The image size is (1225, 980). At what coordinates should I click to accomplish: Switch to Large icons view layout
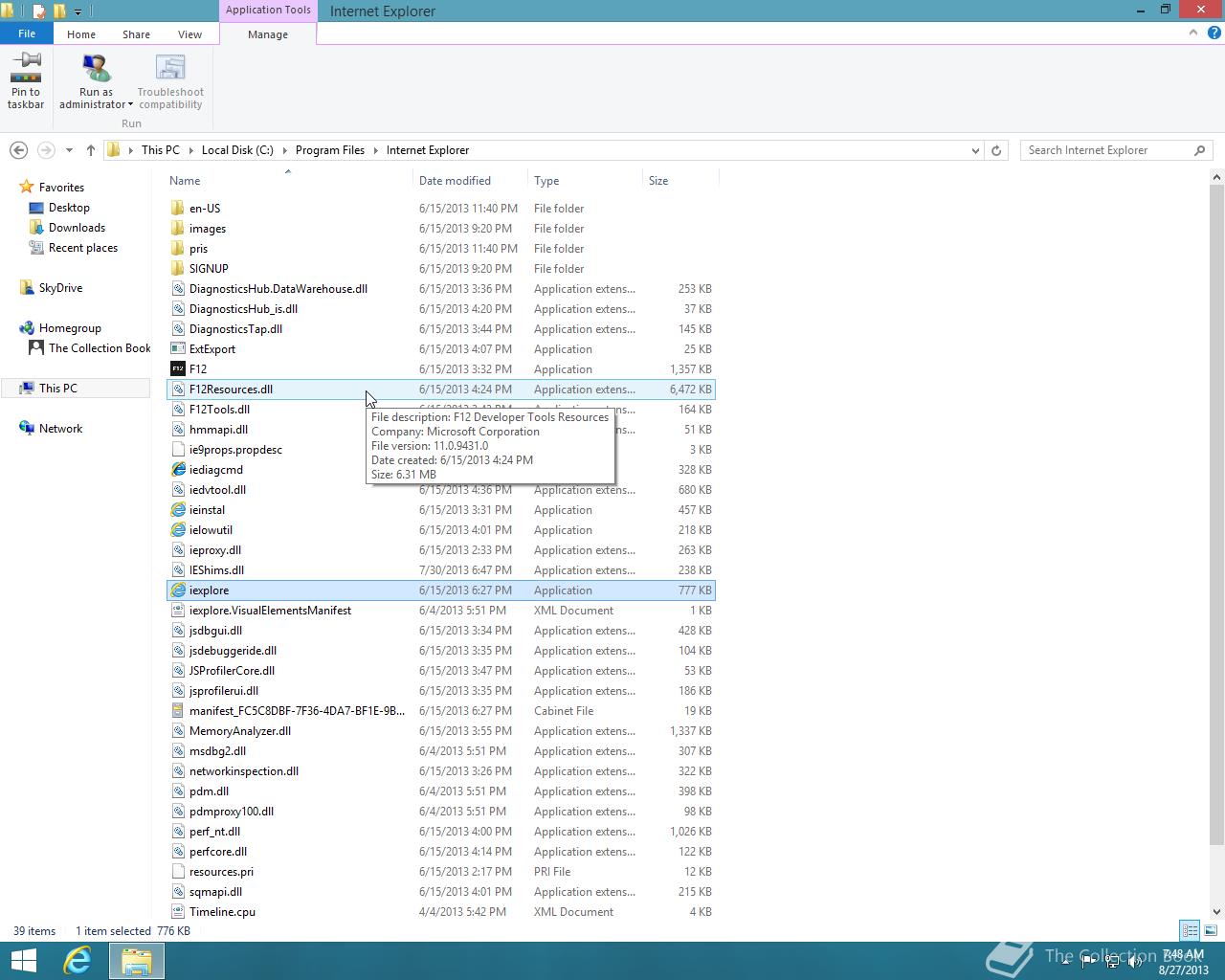point(1211,930)
